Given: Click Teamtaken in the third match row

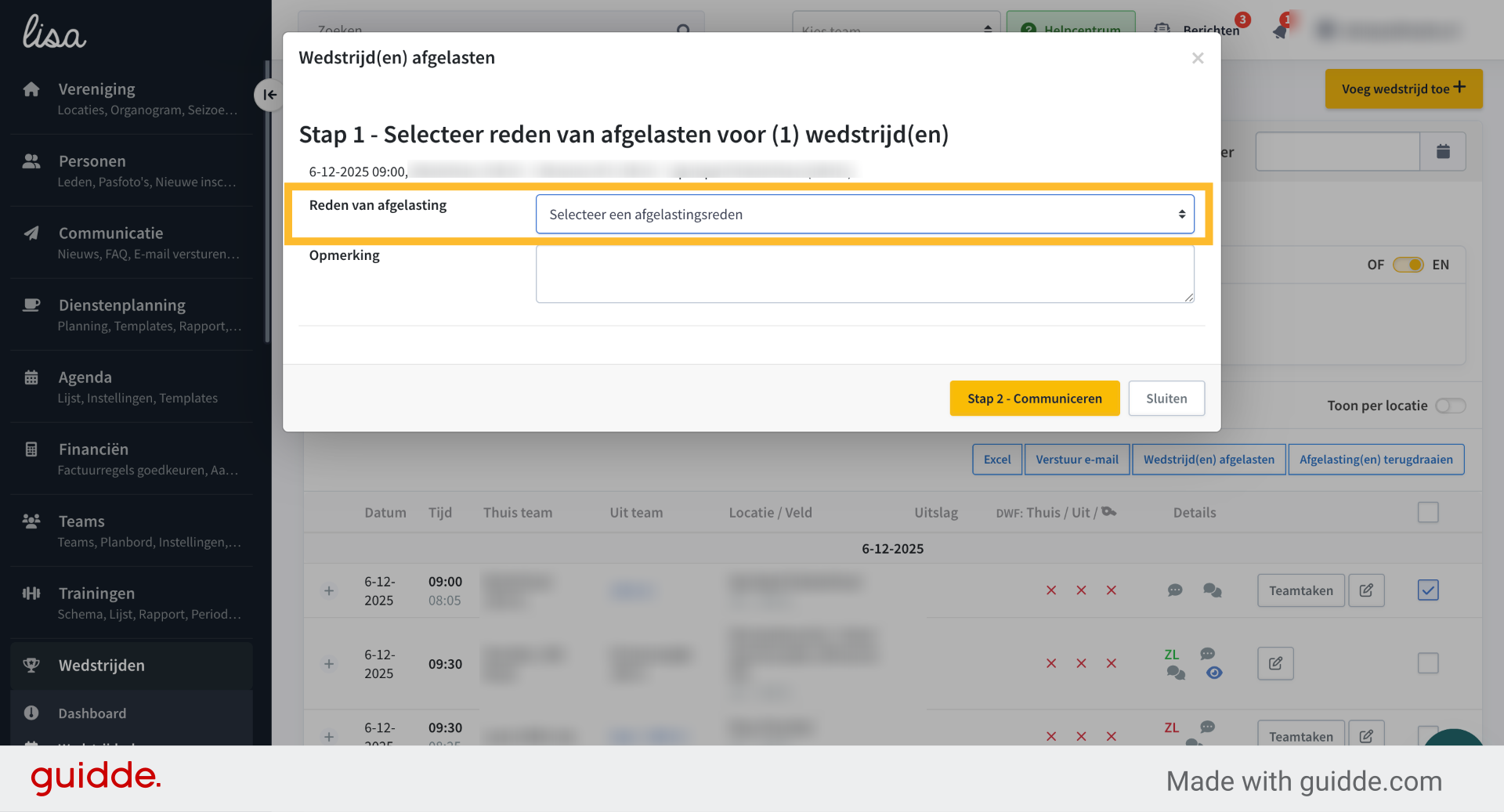Looking at the screenshot, I should click(x=1301, y=734).
